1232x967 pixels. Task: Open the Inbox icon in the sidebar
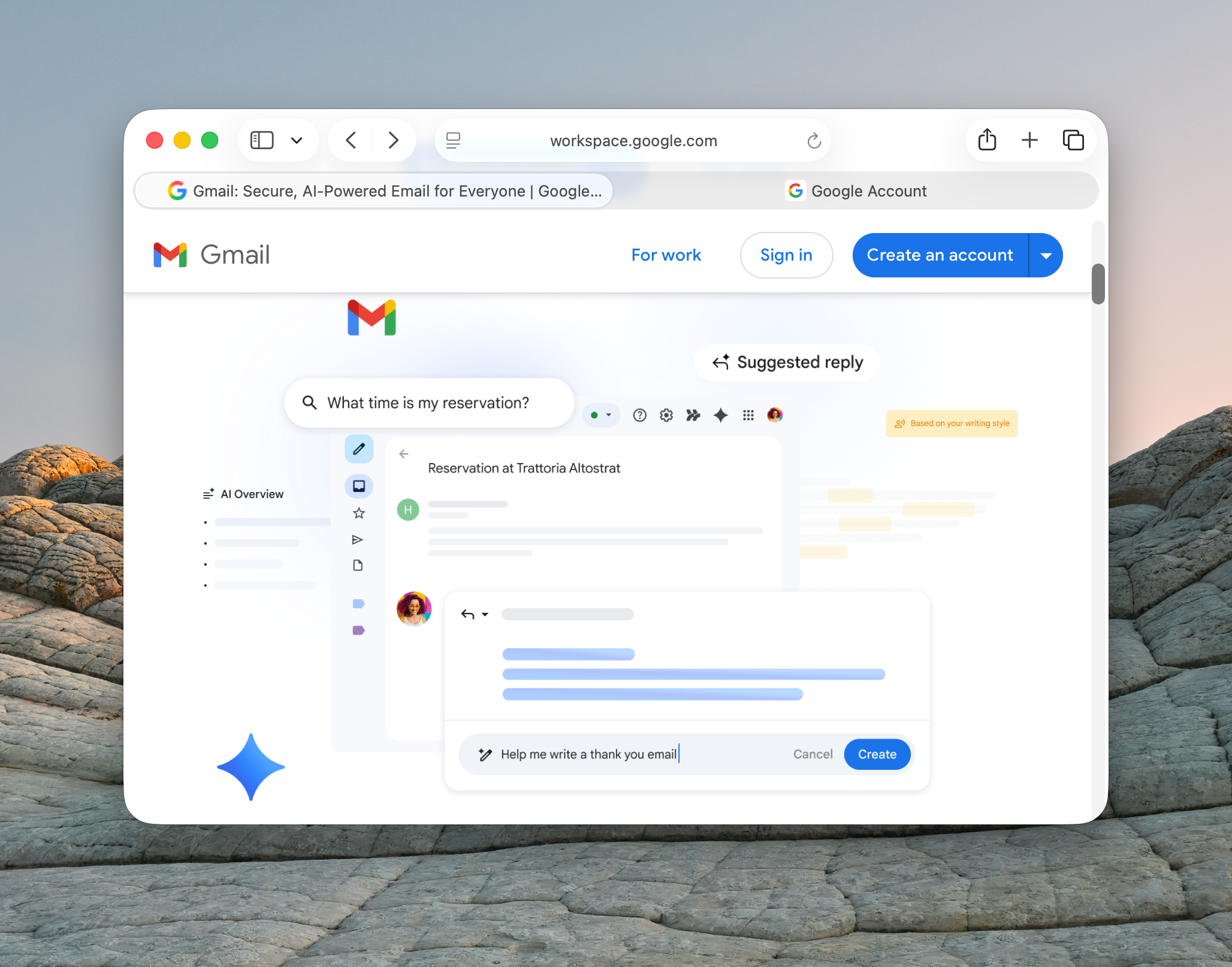pyautogui.click(x=359, y=486)
